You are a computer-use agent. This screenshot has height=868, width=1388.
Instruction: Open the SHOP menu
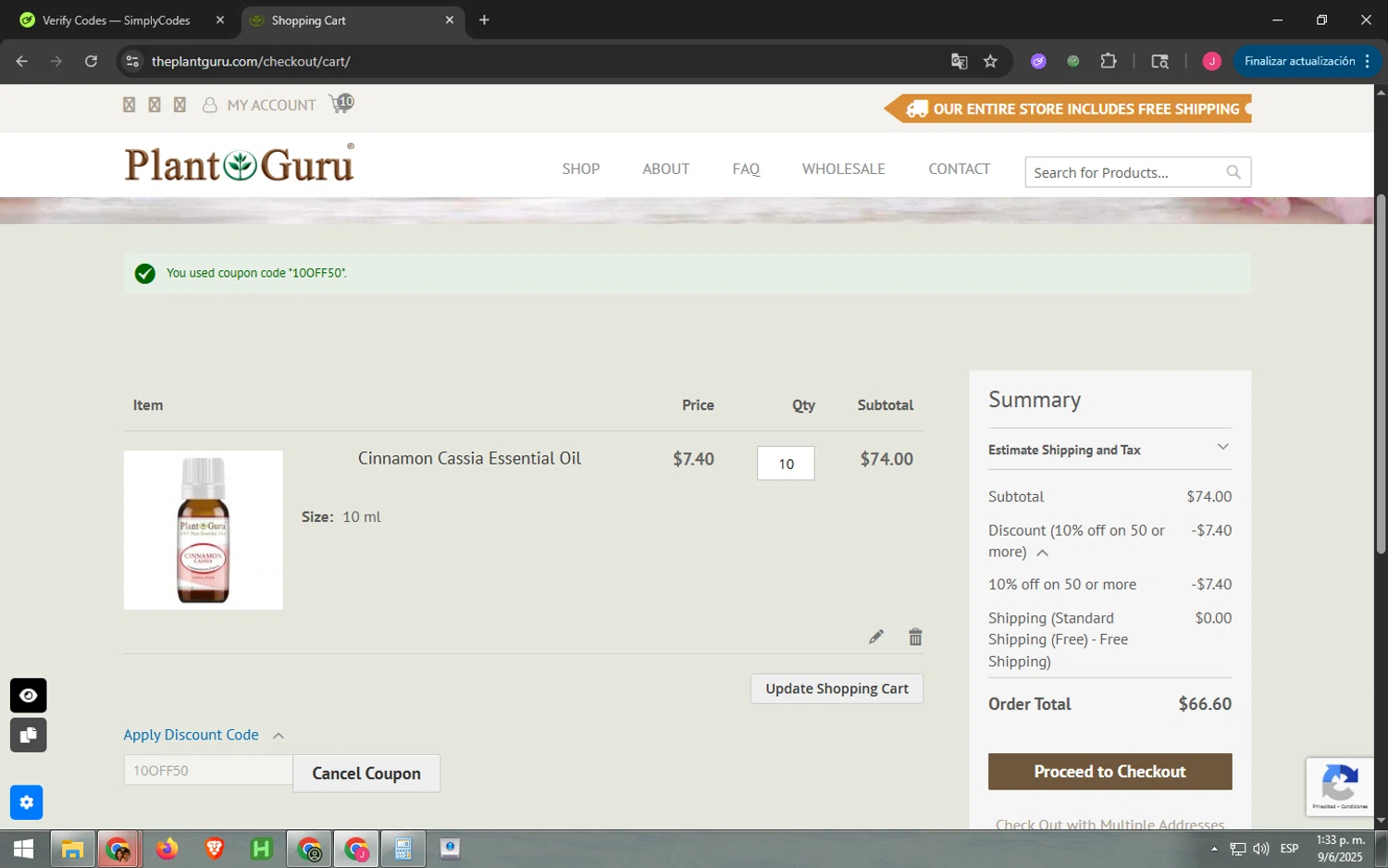point(581,168)
